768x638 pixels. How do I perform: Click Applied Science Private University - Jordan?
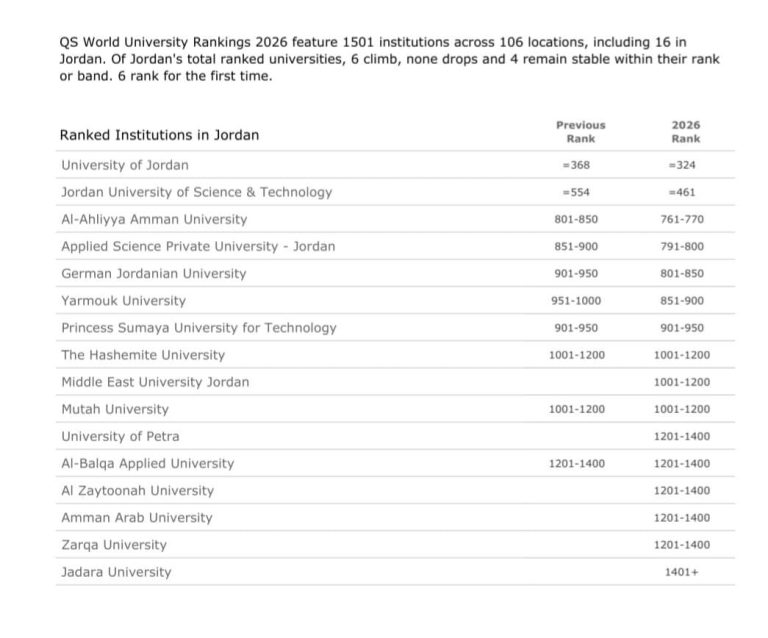point(198,246)
